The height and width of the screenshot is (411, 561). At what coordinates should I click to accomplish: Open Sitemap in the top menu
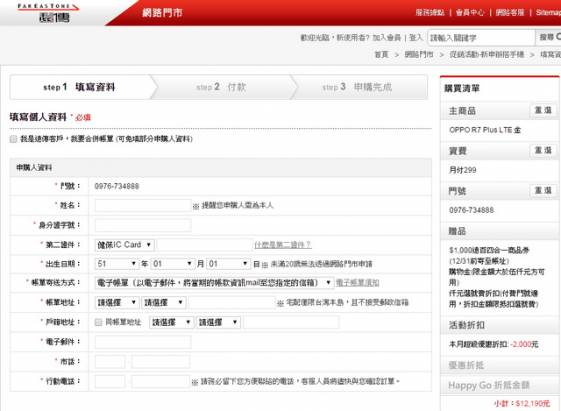pyautogui.click(x=548, y=13)
